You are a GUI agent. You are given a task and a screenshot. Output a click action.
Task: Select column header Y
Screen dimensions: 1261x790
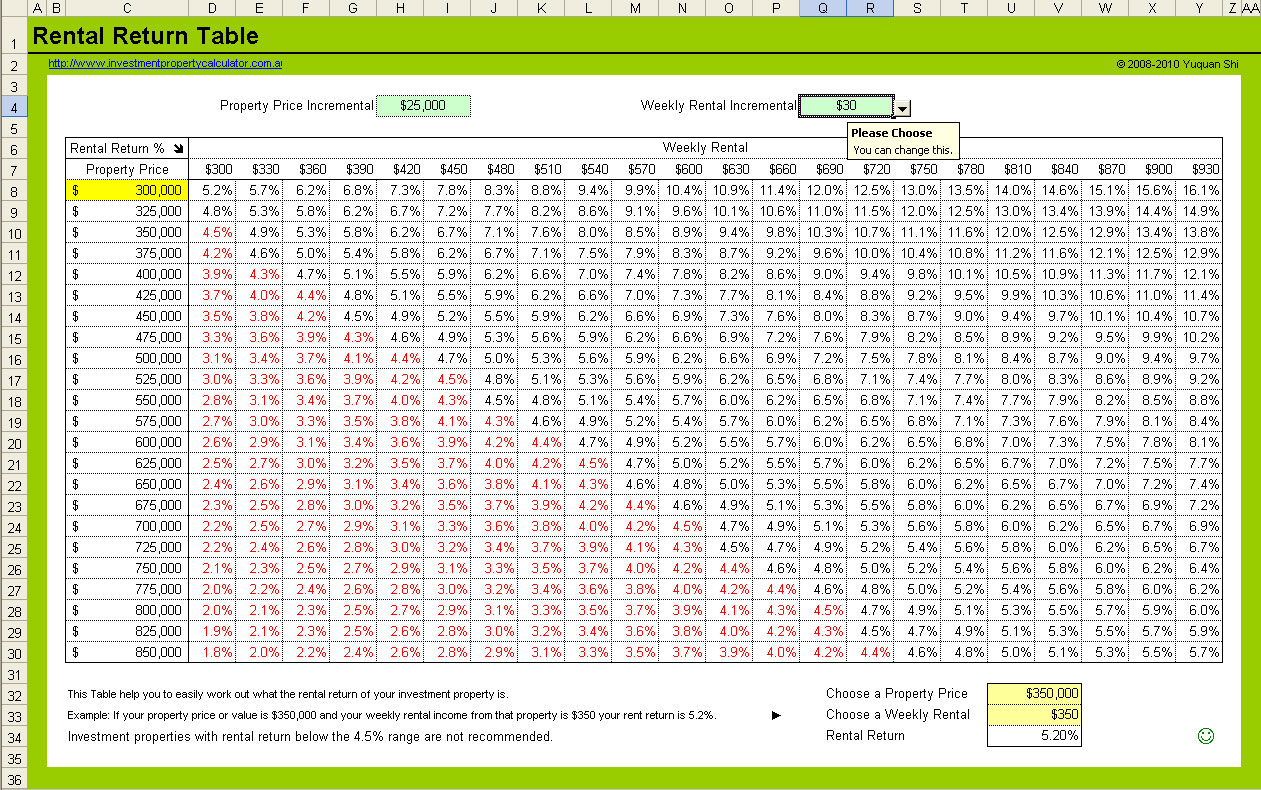(1199, 8)
